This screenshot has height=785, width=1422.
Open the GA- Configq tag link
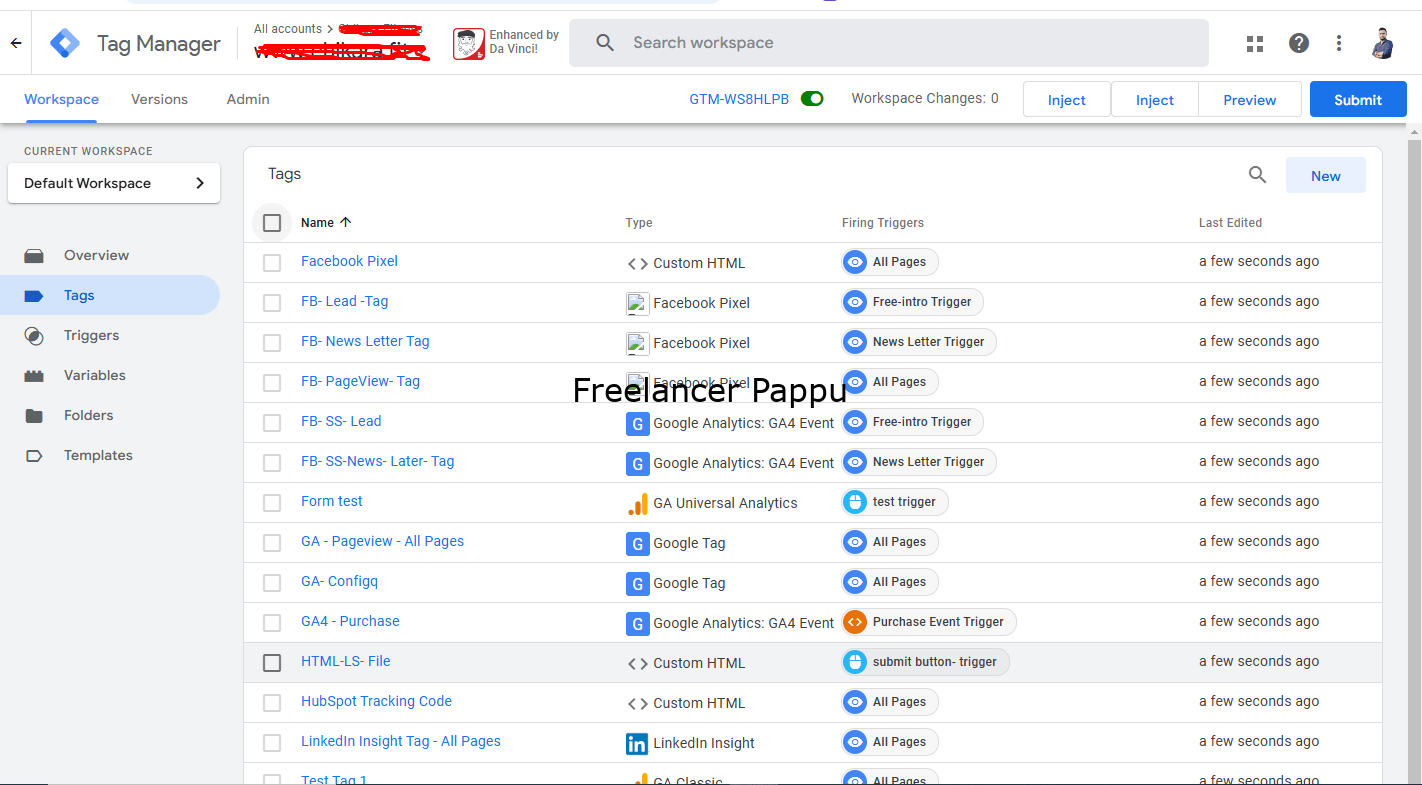point(339,581)
